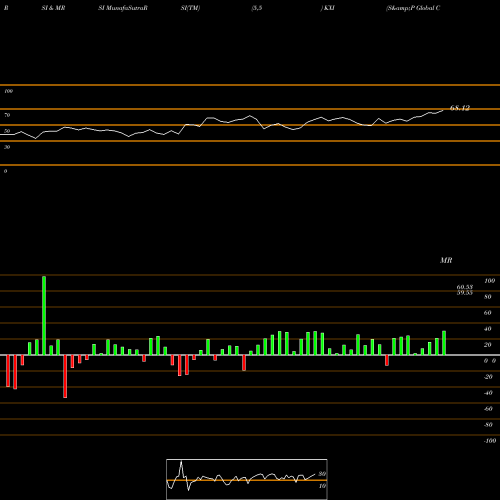Click the 59.55 value in MR chart
This screenshot has height=500, width=500.
click(465, 293)
